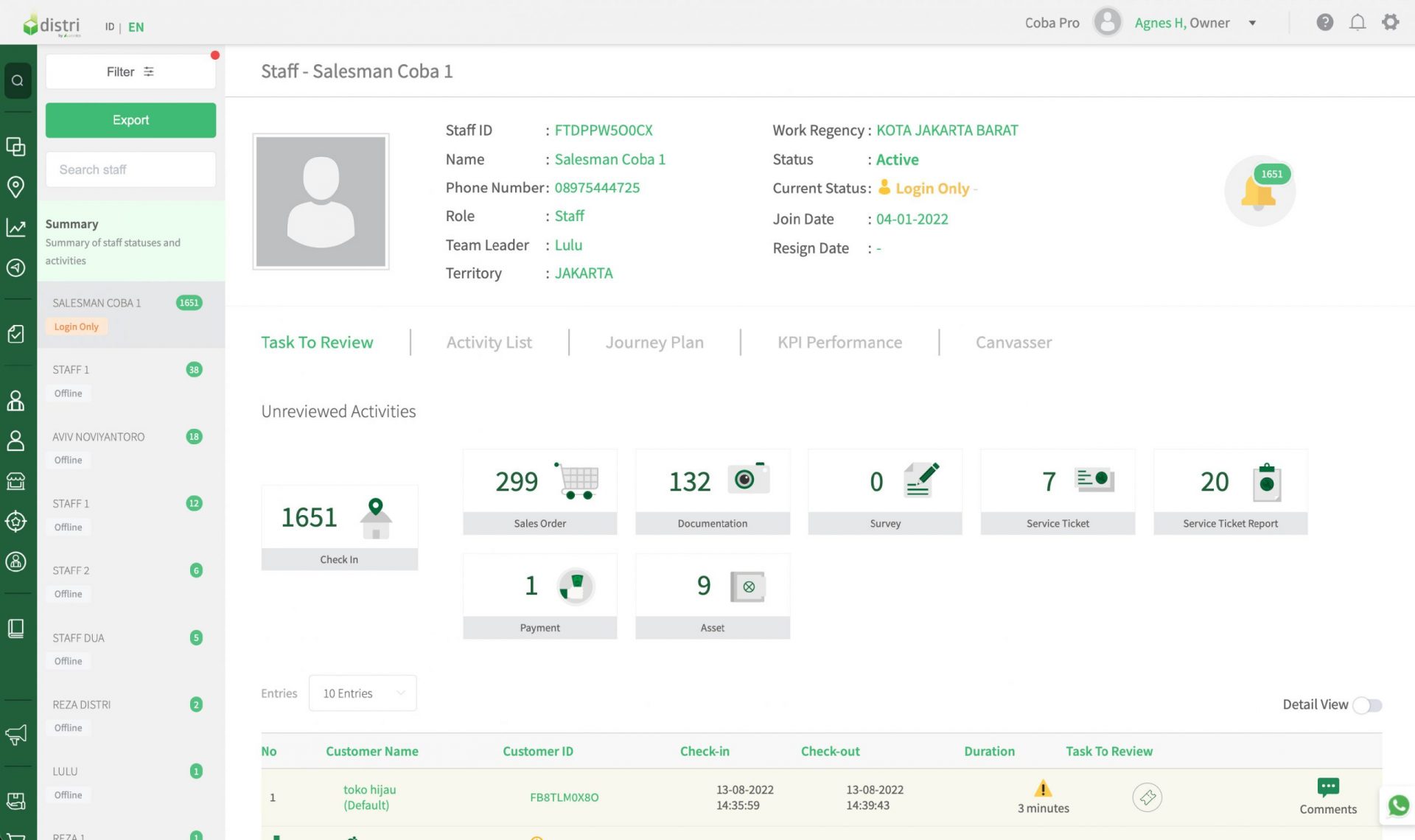Click the WhatsApp chat icon
Viewport: 1415px width, 840px height.
click(x=1398, y=805)
